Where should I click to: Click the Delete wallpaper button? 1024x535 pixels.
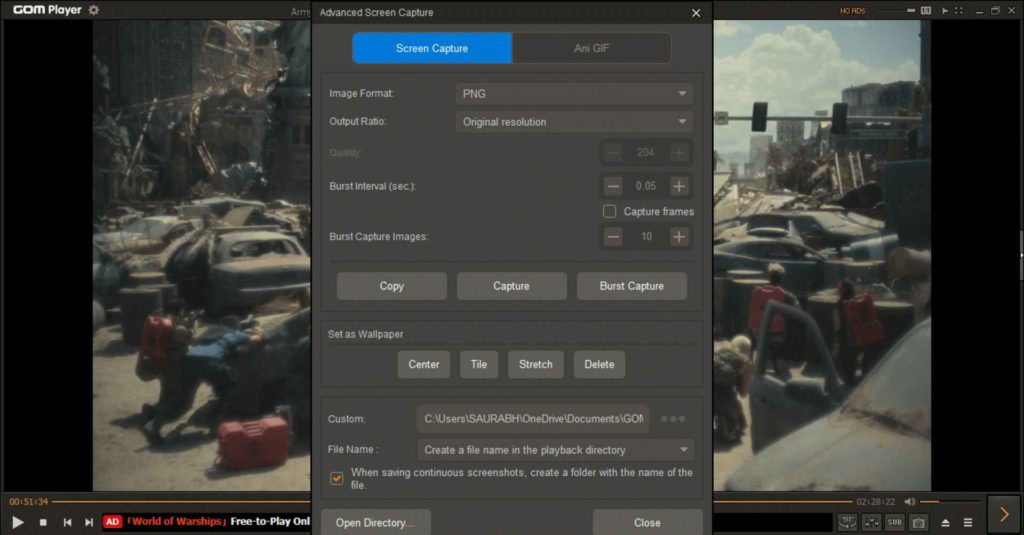(x=599, y=365)
